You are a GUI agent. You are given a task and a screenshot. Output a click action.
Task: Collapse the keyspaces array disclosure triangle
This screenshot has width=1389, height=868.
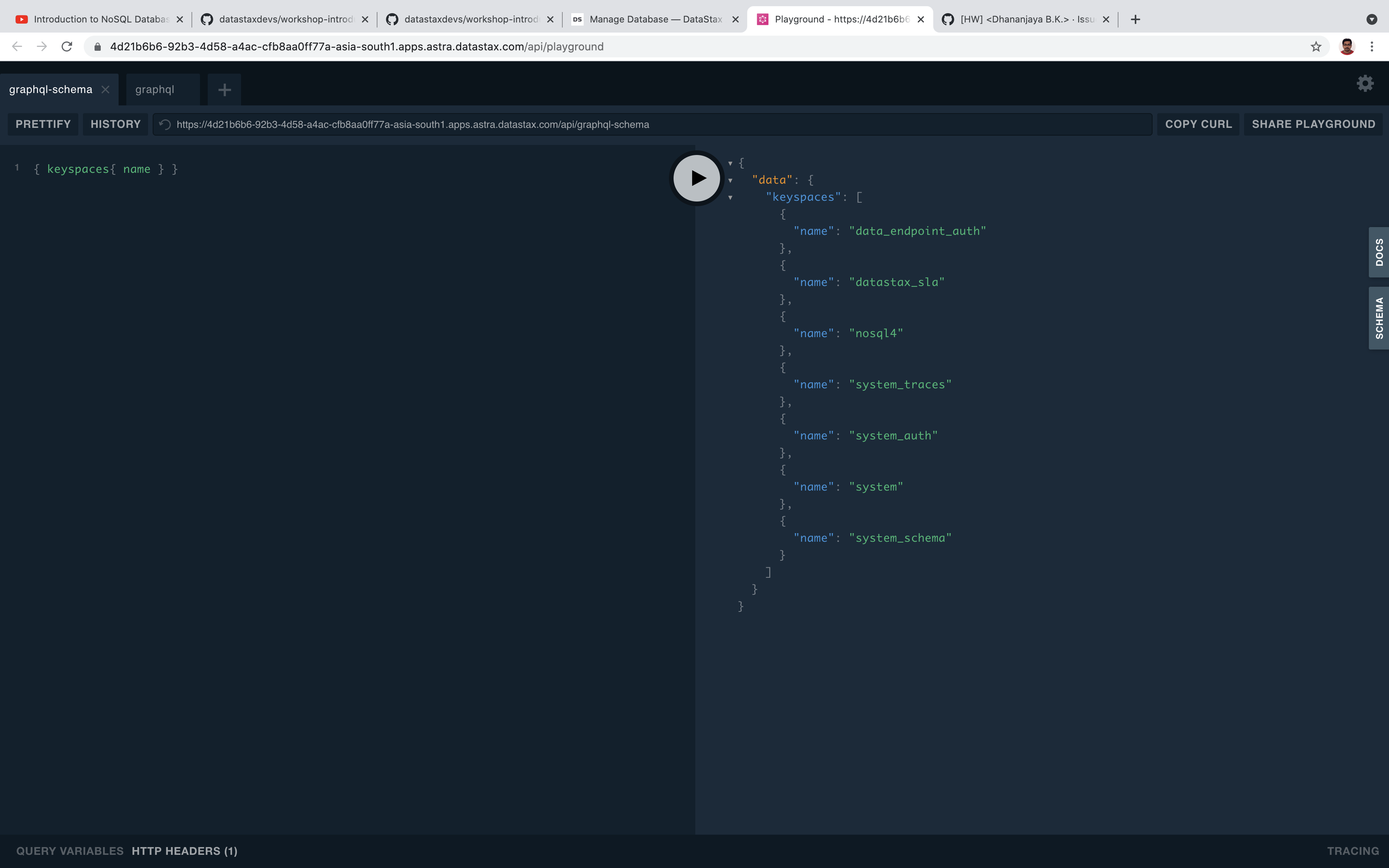coord(730,198)
